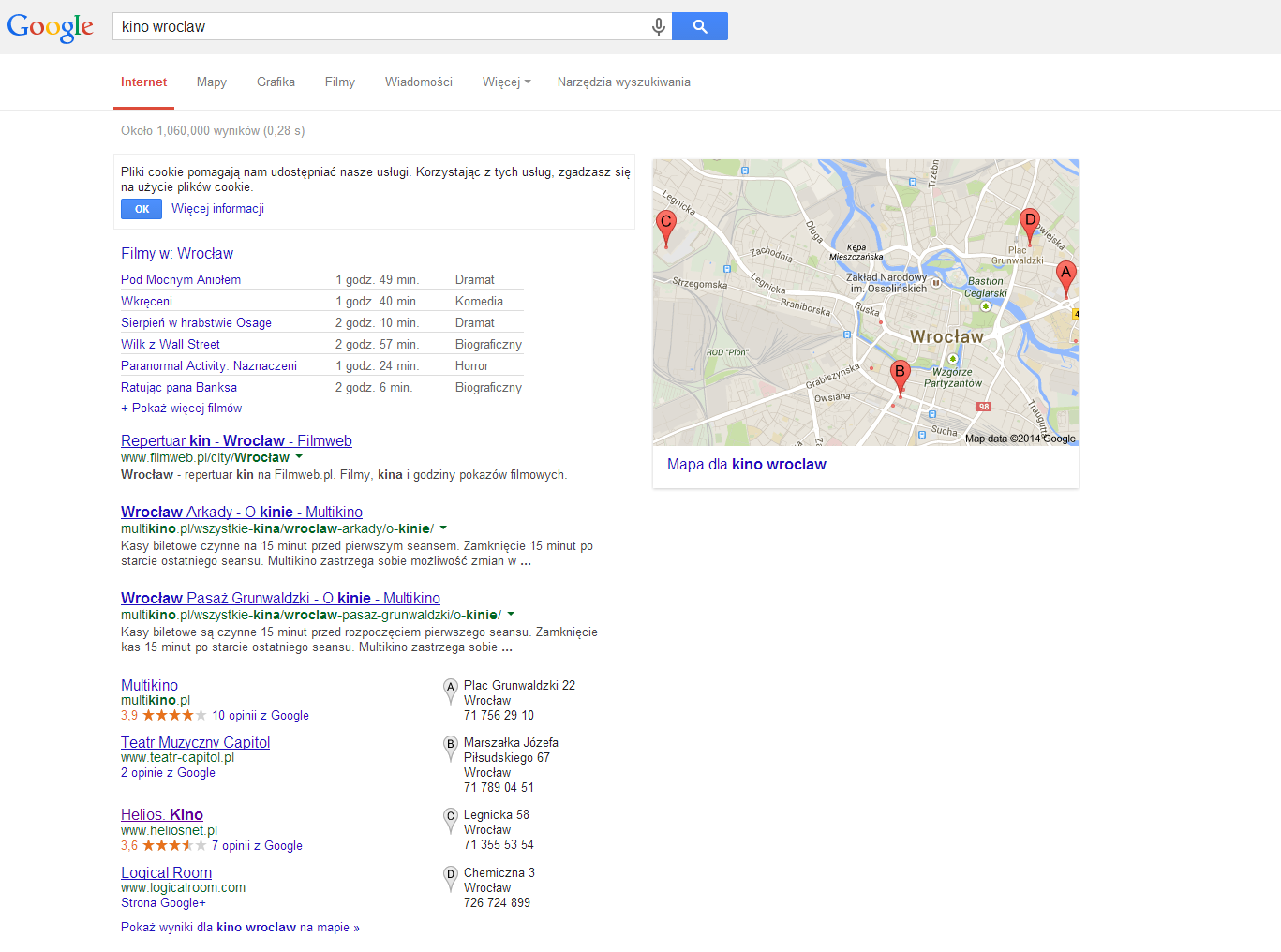The height and width of the screenshot is (952, 1281).
Task: Open Wrocław Arkady - O kinie result
Action: tap(242, 512)
